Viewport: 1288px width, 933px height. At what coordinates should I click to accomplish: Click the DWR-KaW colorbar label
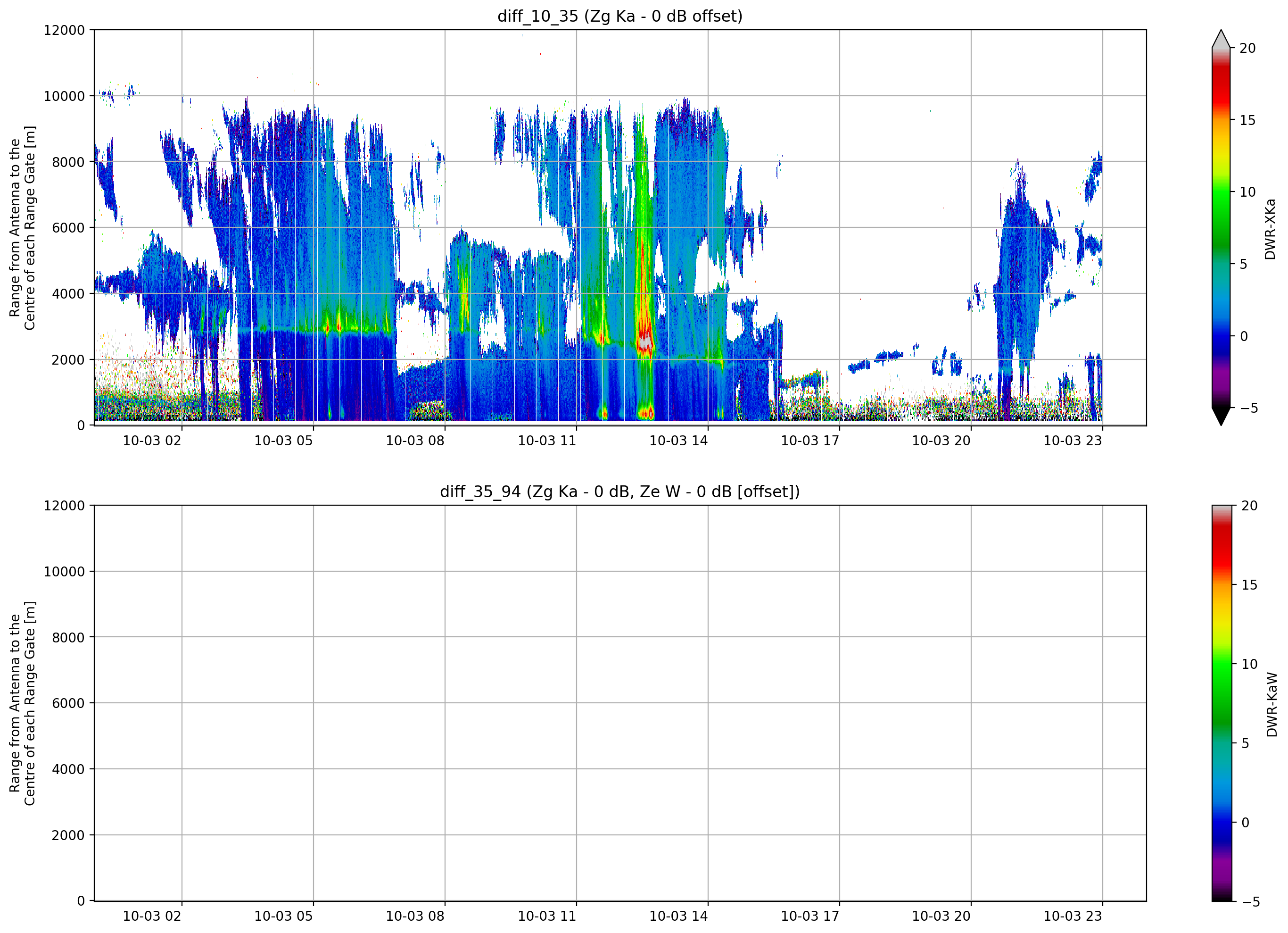pyautogui.click(x=1271, y=705)
